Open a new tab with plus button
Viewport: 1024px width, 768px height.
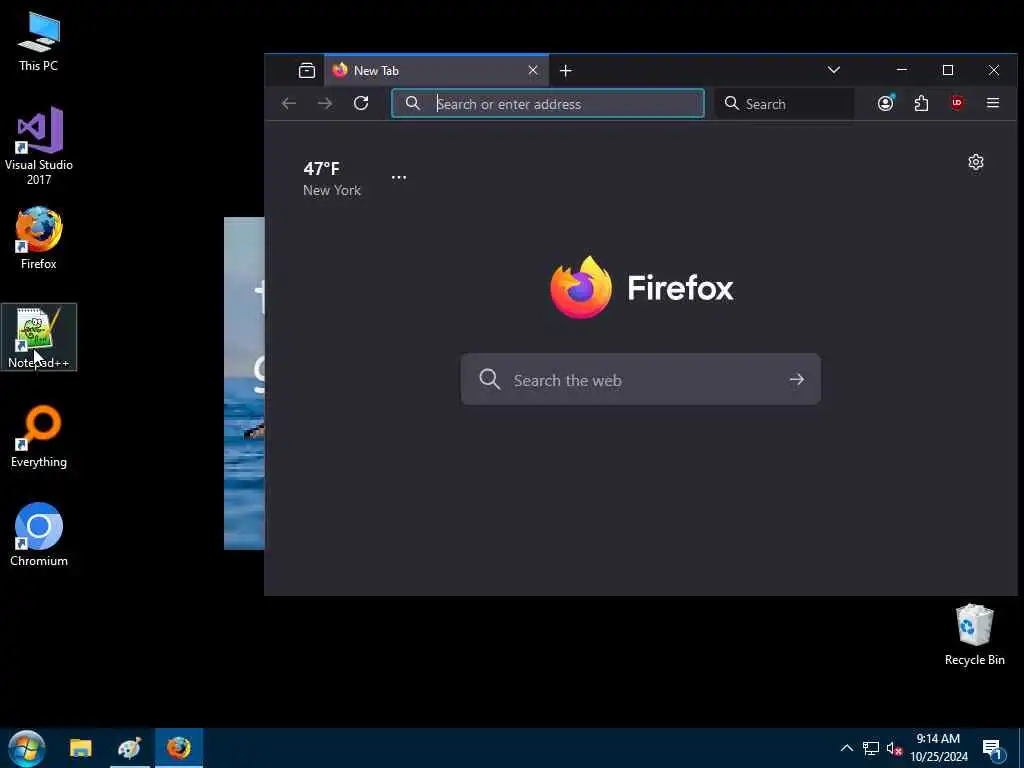coord(566,71)
